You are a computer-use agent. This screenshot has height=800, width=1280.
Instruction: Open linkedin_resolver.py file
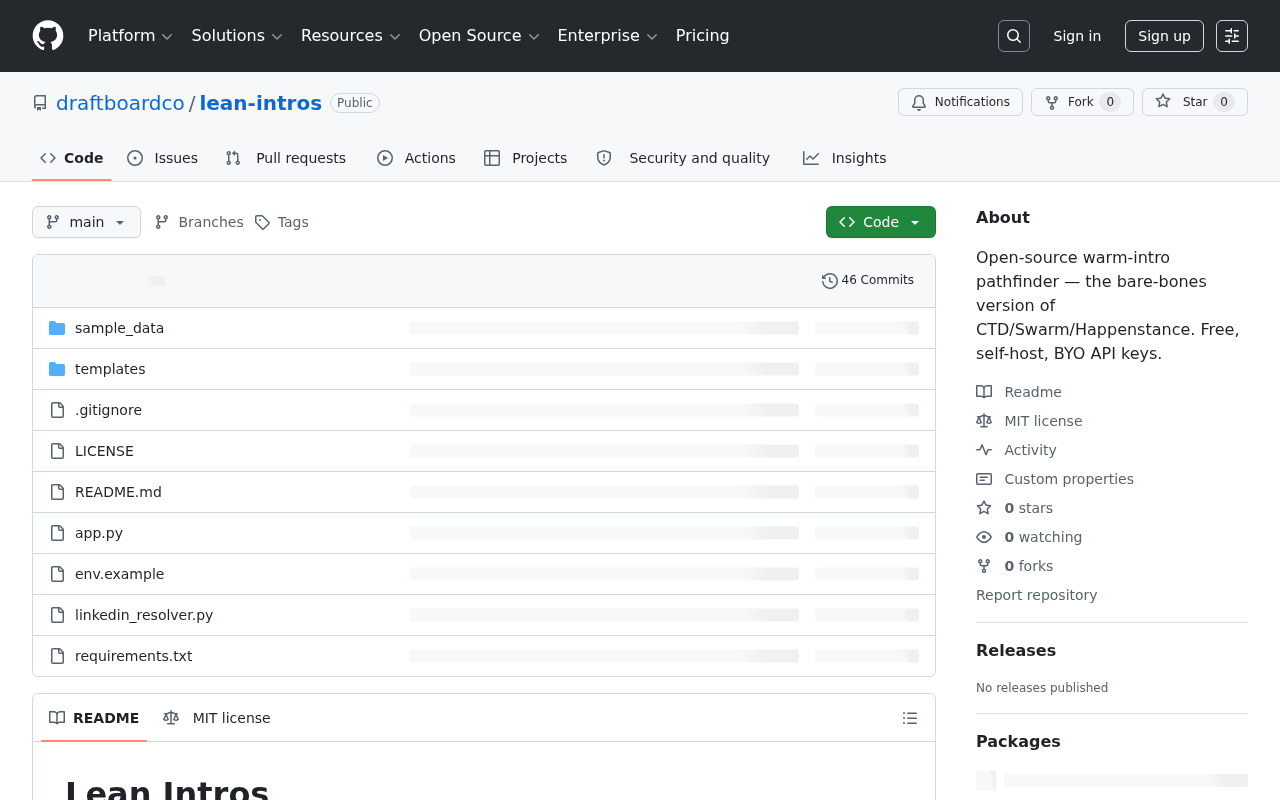pos(144,615)
